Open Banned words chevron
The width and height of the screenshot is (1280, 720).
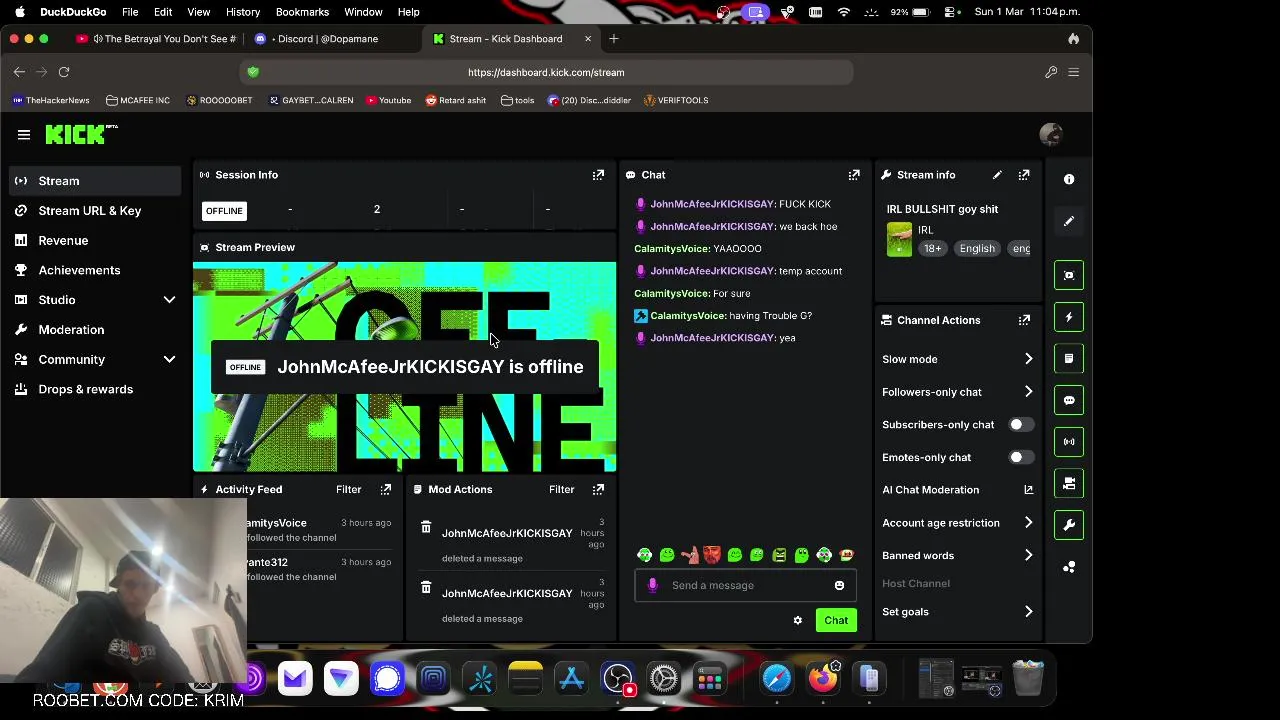(x=1028, y=555)
